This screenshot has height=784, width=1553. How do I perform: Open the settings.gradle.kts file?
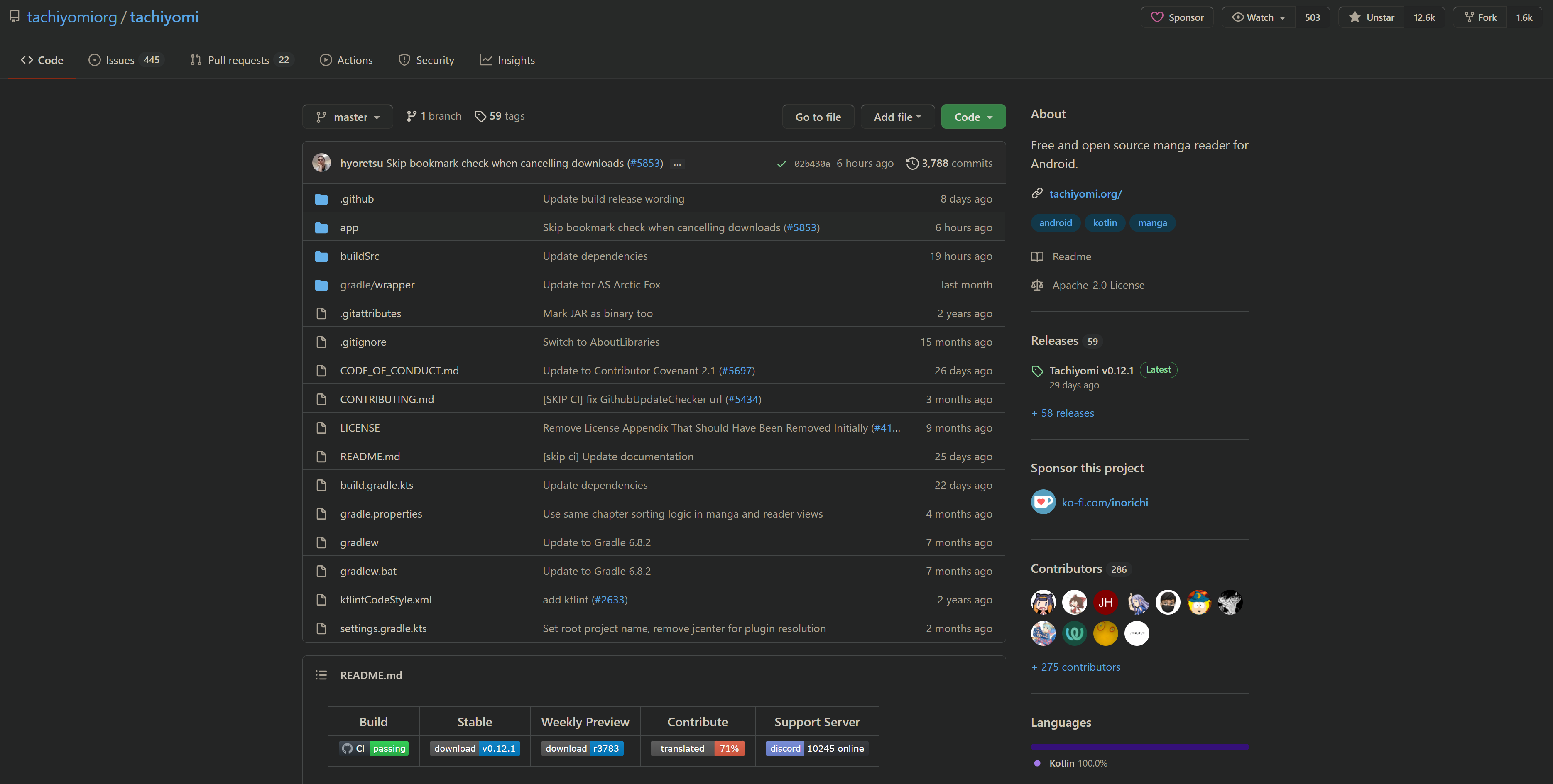[383, 628]
